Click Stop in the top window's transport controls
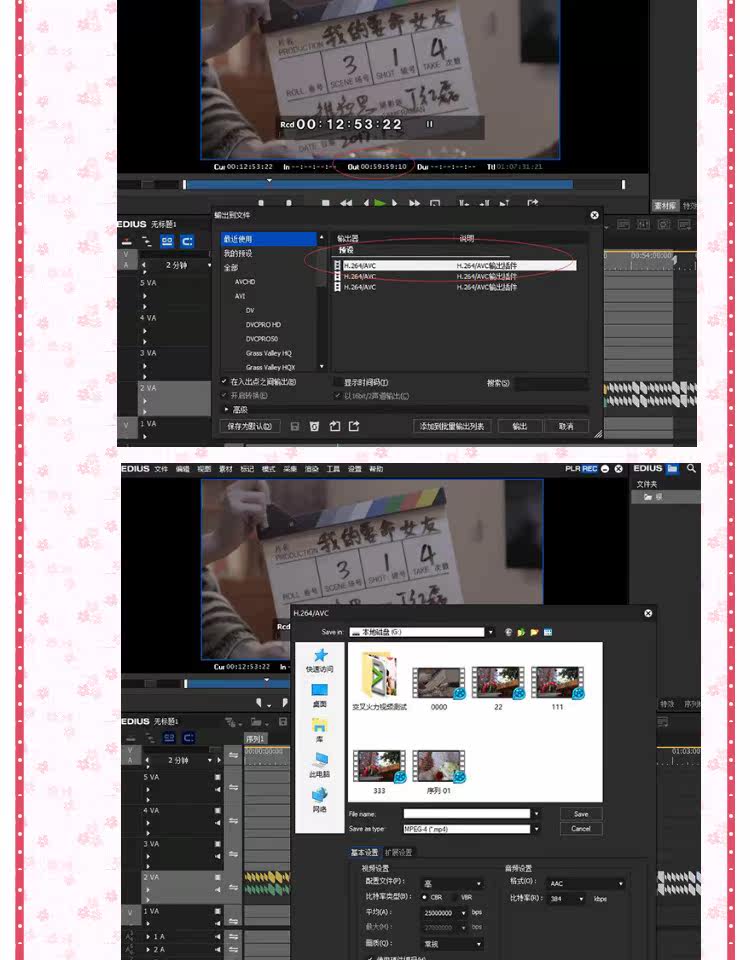Viewport: 750px width, 960px height. click(x=326, y=203)
